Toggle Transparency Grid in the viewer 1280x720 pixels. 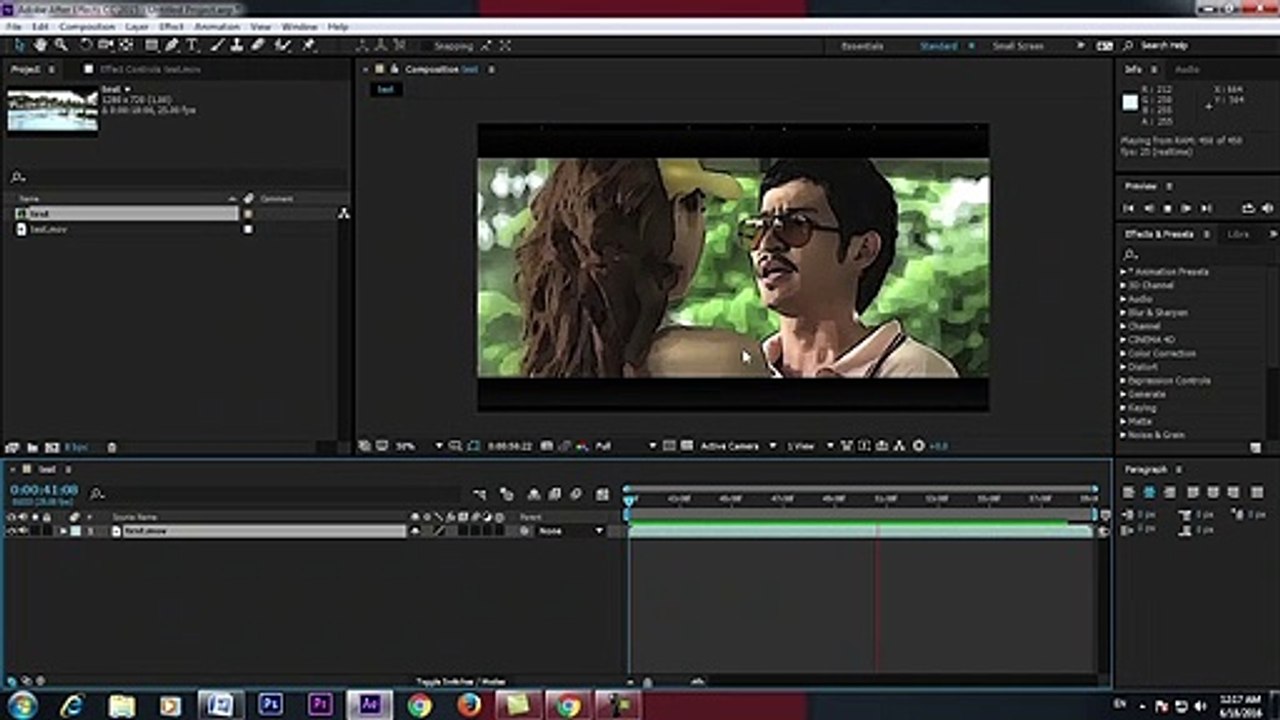tap(687, 446)
